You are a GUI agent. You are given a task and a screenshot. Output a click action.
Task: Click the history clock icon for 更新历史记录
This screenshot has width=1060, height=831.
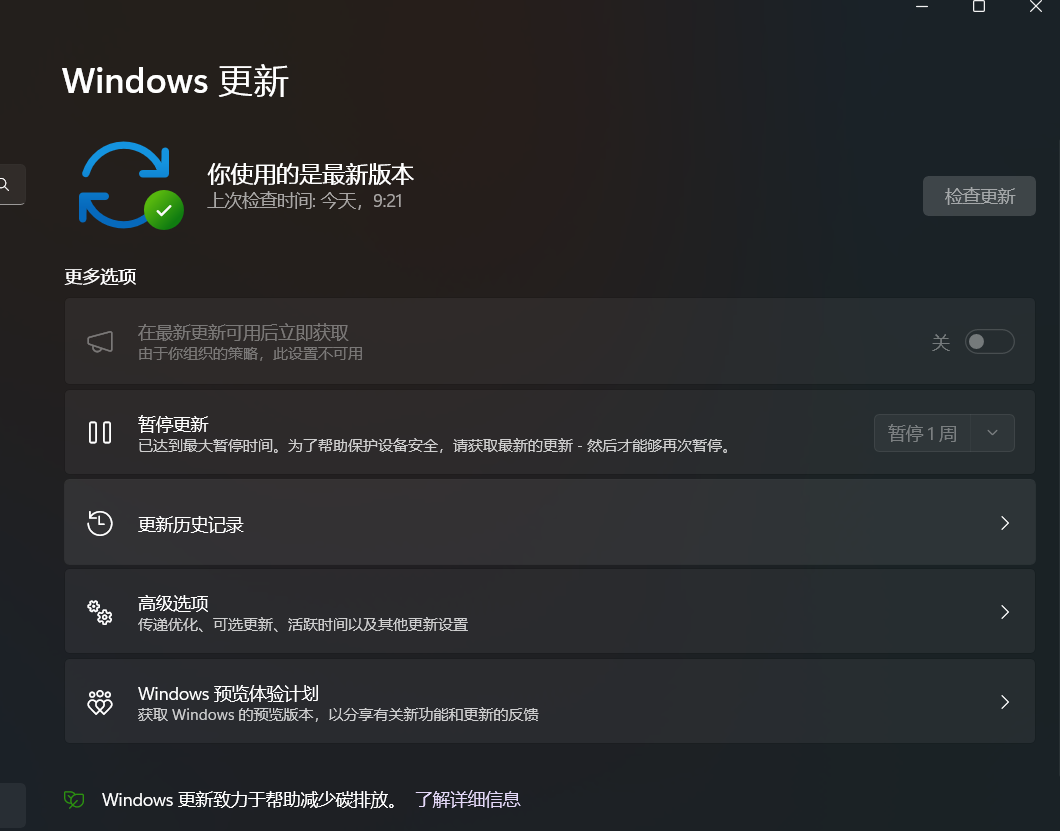pos(100,523)
